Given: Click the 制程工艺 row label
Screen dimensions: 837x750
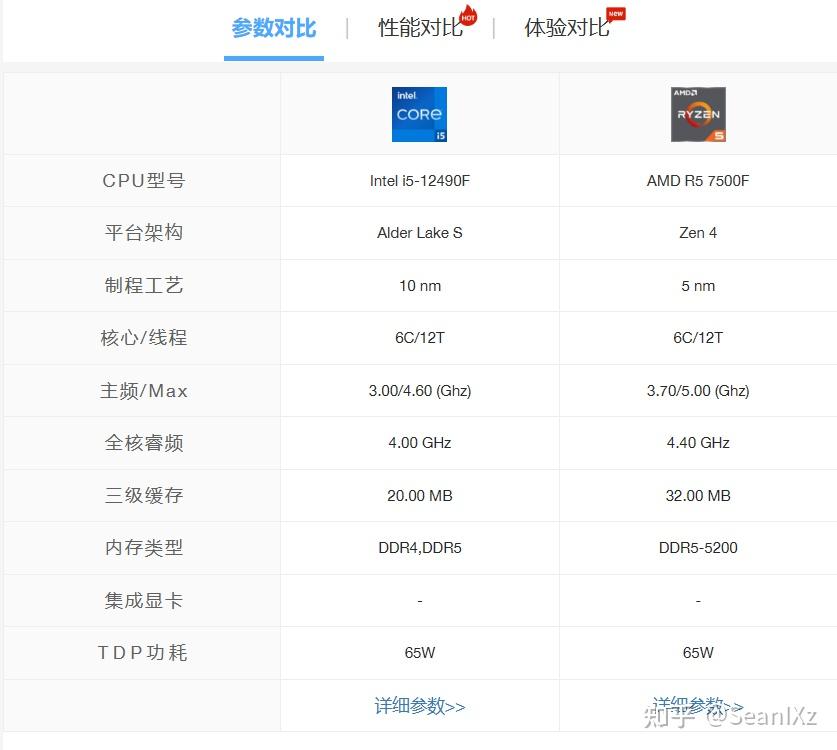Looking at the screenshot, I should 144,286.
